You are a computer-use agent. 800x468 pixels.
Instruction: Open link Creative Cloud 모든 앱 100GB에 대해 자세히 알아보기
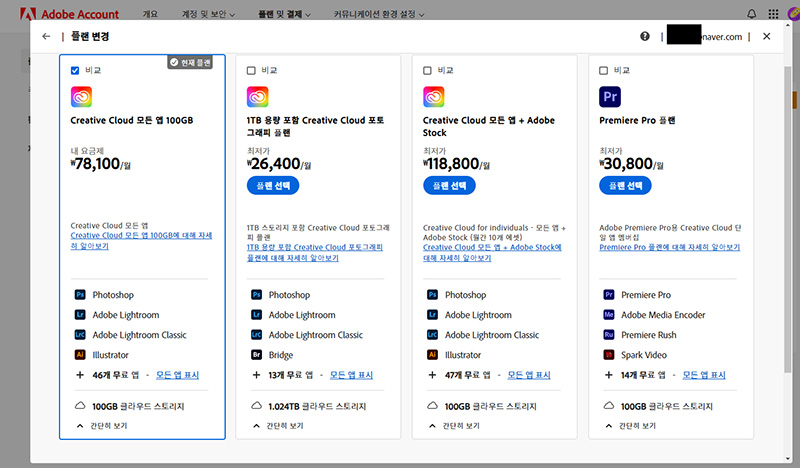click(x=141, y=240)
